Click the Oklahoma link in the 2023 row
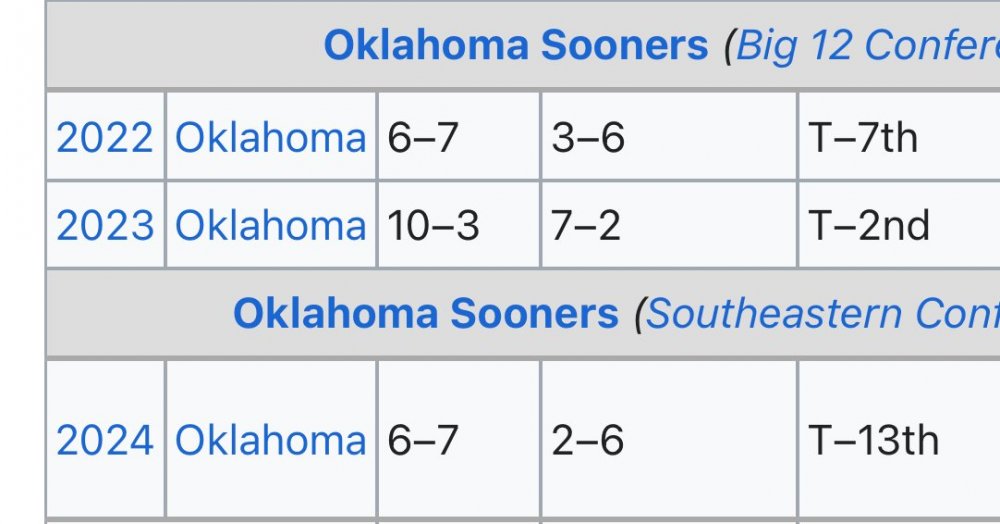The image size is (1000, 524). click(x=271, y=225)
